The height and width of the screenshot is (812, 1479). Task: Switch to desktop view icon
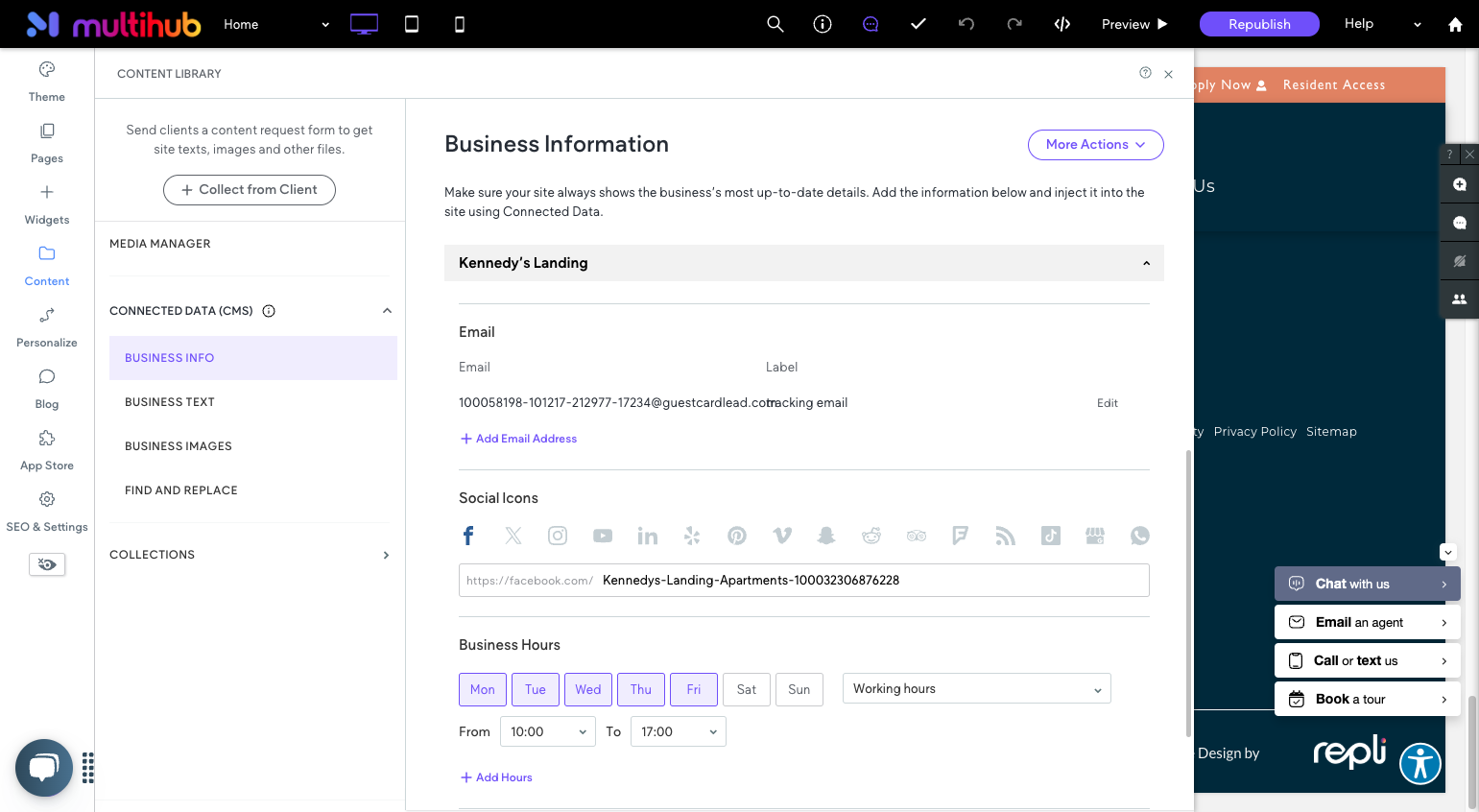364,24
